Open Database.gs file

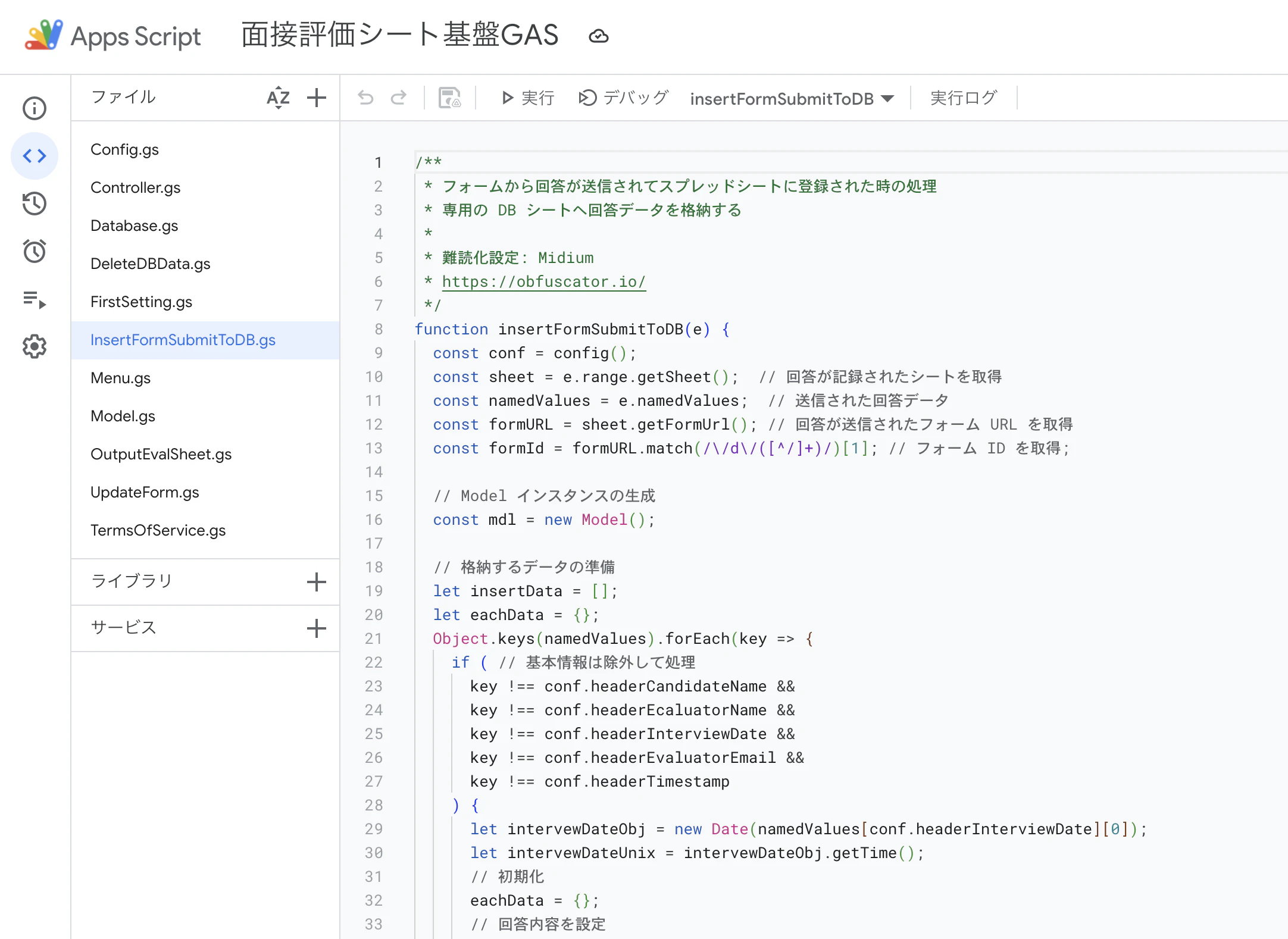[x=205, y=226]
